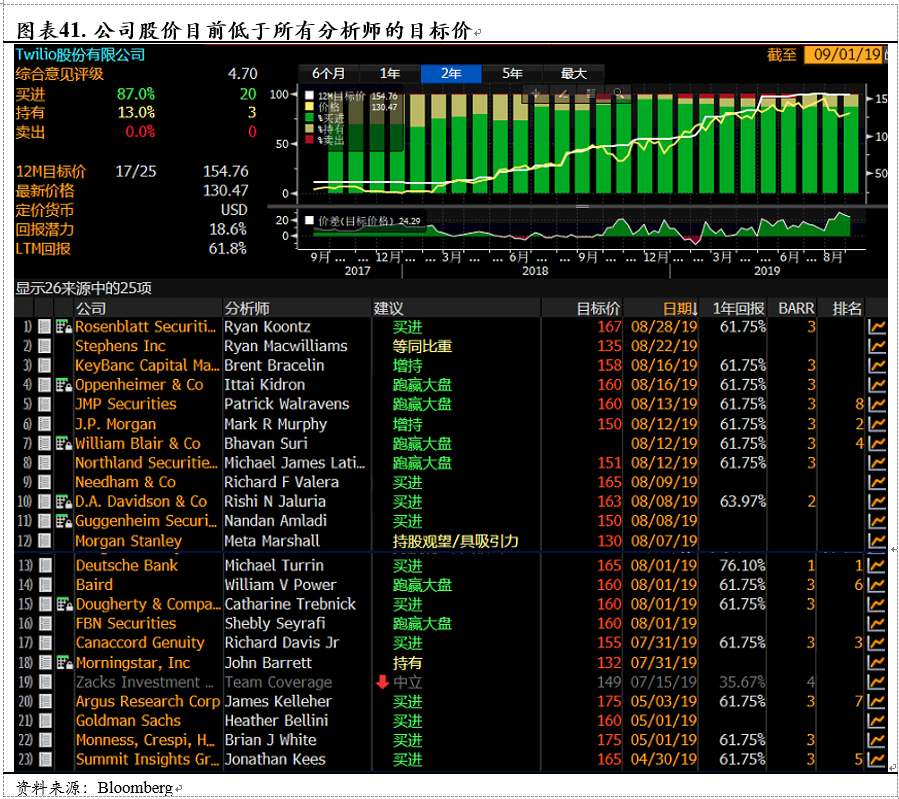Open the chart data table icon
The image size is (899, 799).
coord(591,93)
